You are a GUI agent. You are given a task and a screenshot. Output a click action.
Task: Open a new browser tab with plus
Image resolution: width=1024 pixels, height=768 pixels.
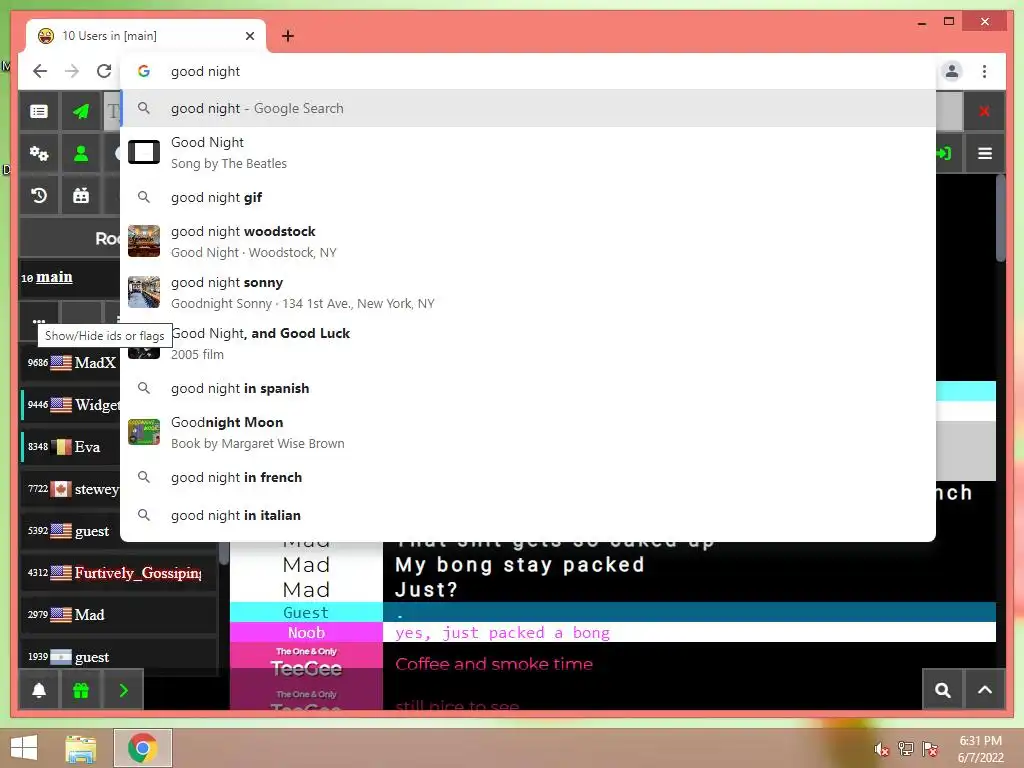288,36
